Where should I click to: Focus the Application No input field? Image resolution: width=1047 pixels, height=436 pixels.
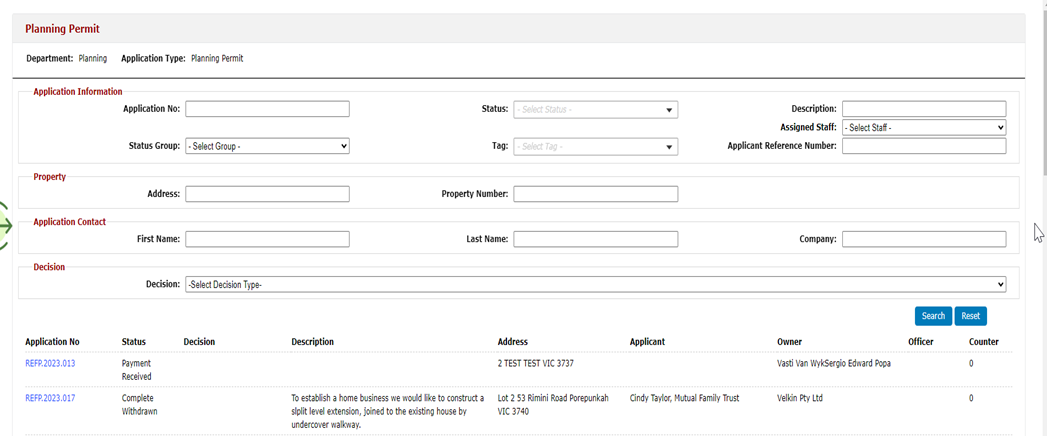267,109
